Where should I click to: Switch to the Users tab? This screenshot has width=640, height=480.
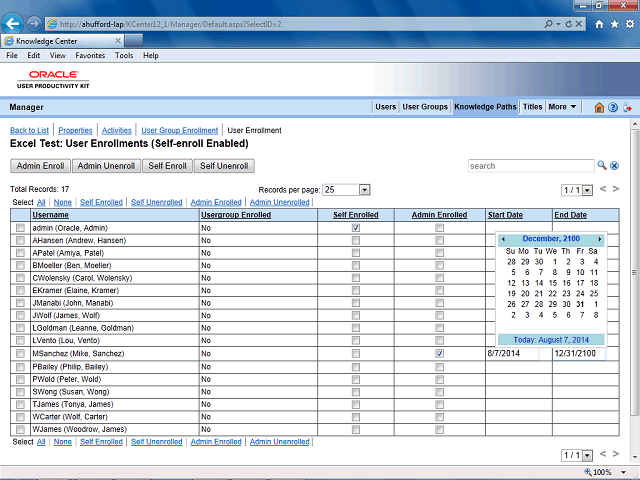pos(386,107)
